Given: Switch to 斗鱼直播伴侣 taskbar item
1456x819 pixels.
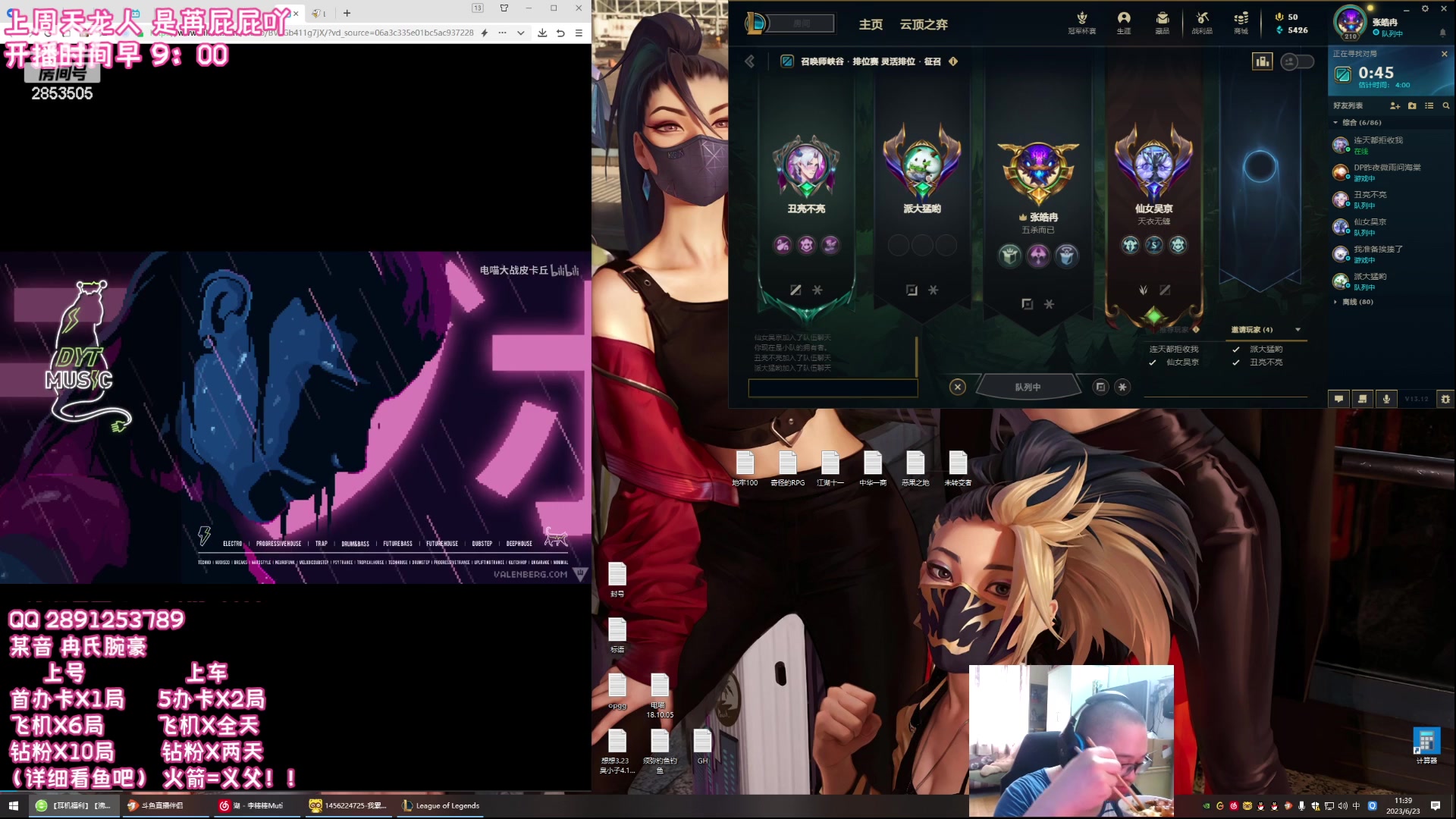Looking at the screenshot, I should (165, 805).
